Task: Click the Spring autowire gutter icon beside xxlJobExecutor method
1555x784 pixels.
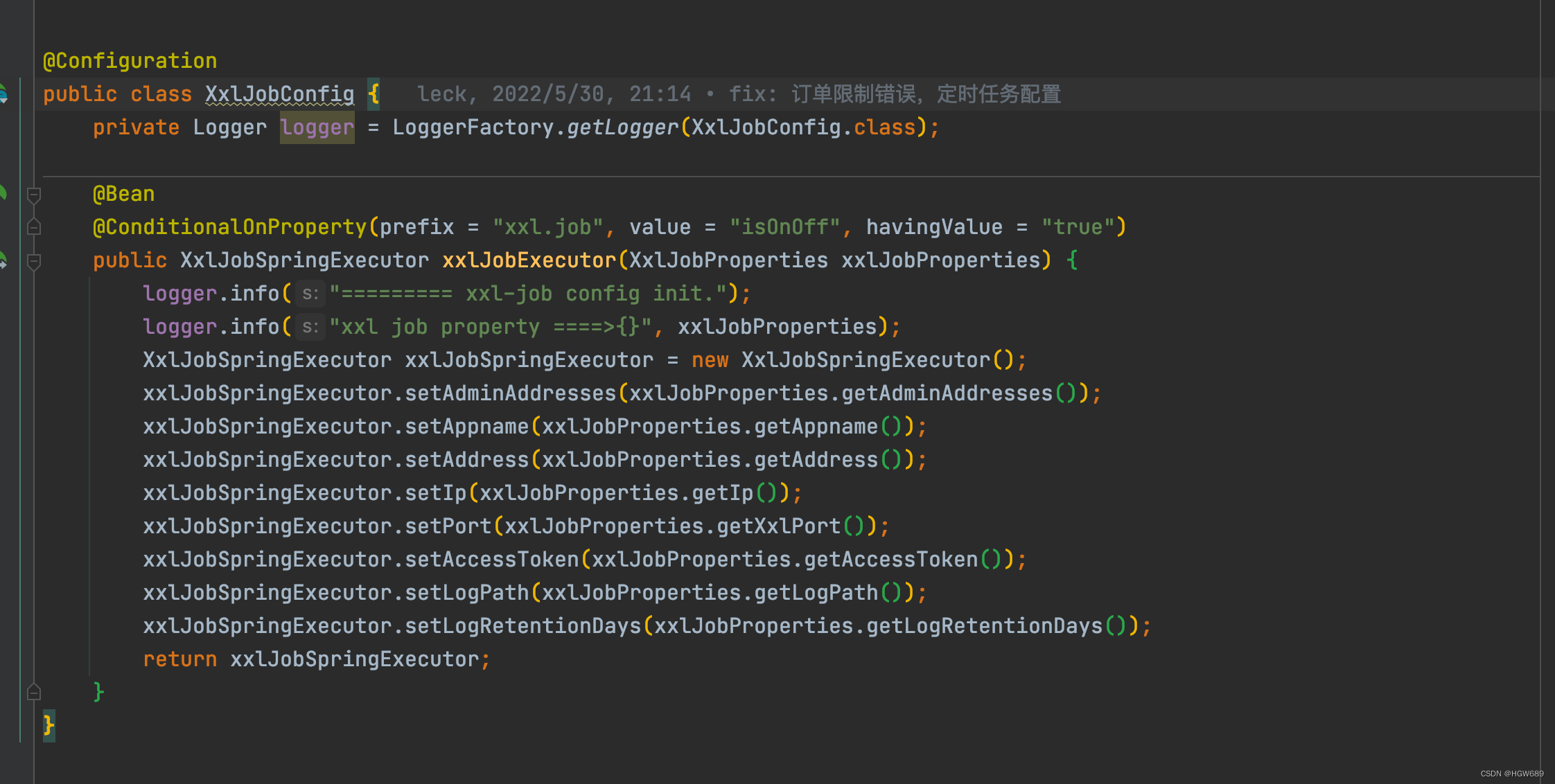Action: pyautogui.click(x=3, y=260)
